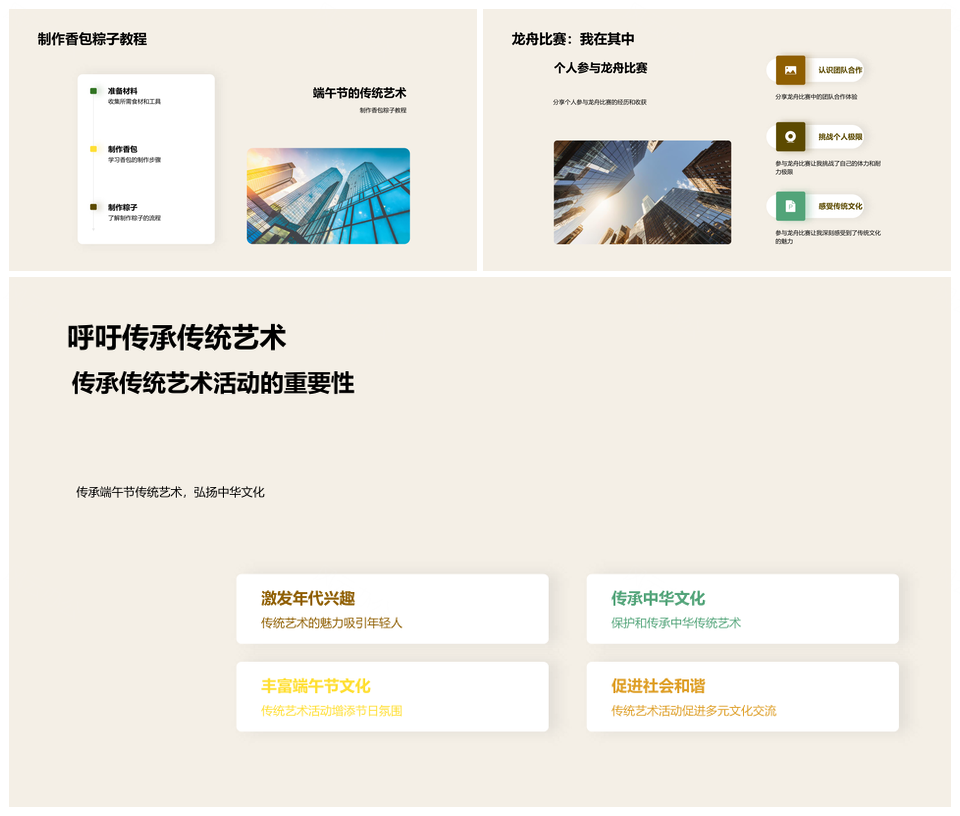Select the upward-view skyscraper photo with sunlight
Screen dimensions: 960x816
coord(642,192)
